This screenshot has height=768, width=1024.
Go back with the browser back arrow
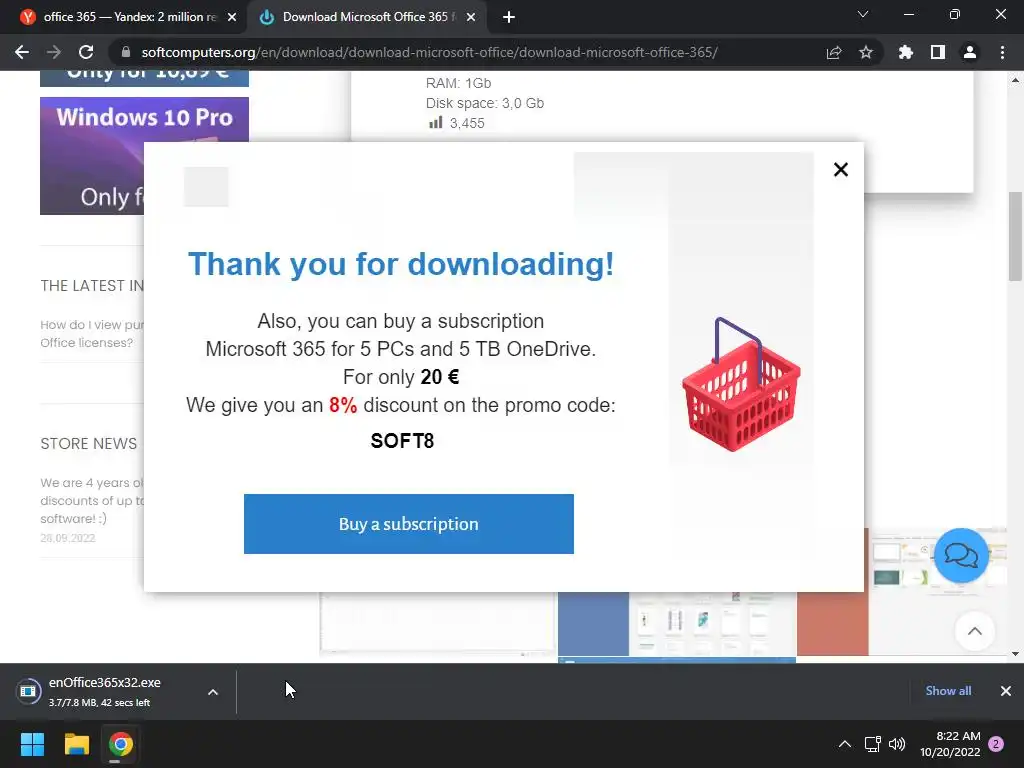pos(22,52)
